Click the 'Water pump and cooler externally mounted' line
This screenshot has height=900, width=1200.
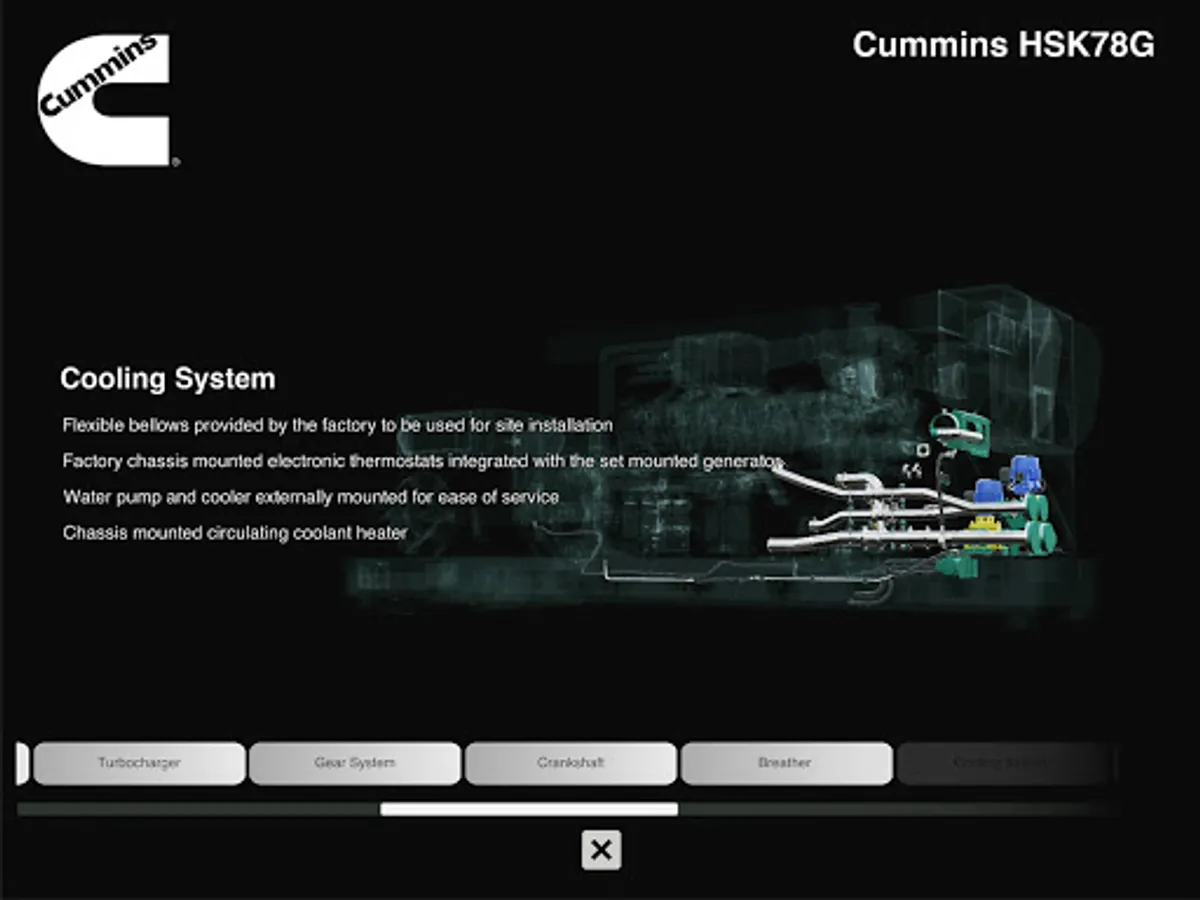(x=311, y=497)
